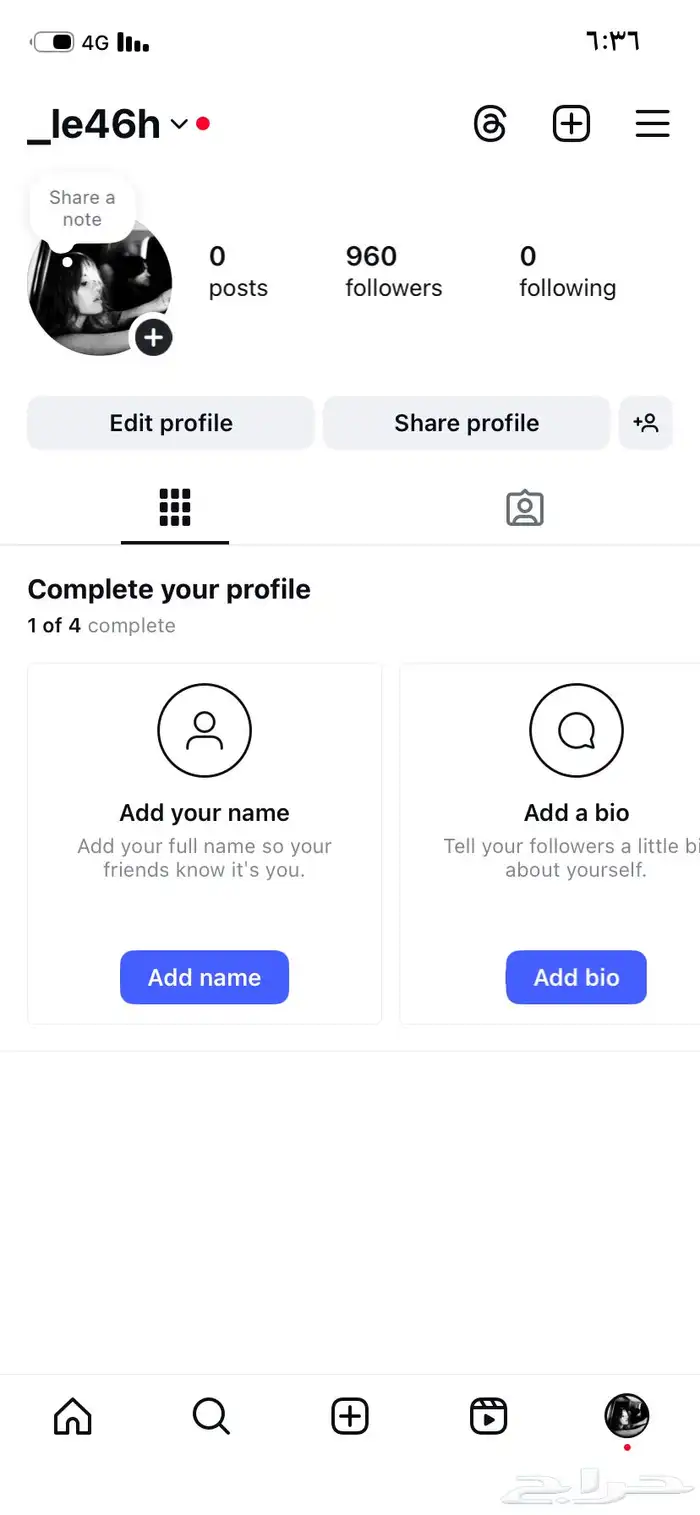Tap the plus badge on profile picture
This screenshot has width=700, height=1515.
pos(153,338)
